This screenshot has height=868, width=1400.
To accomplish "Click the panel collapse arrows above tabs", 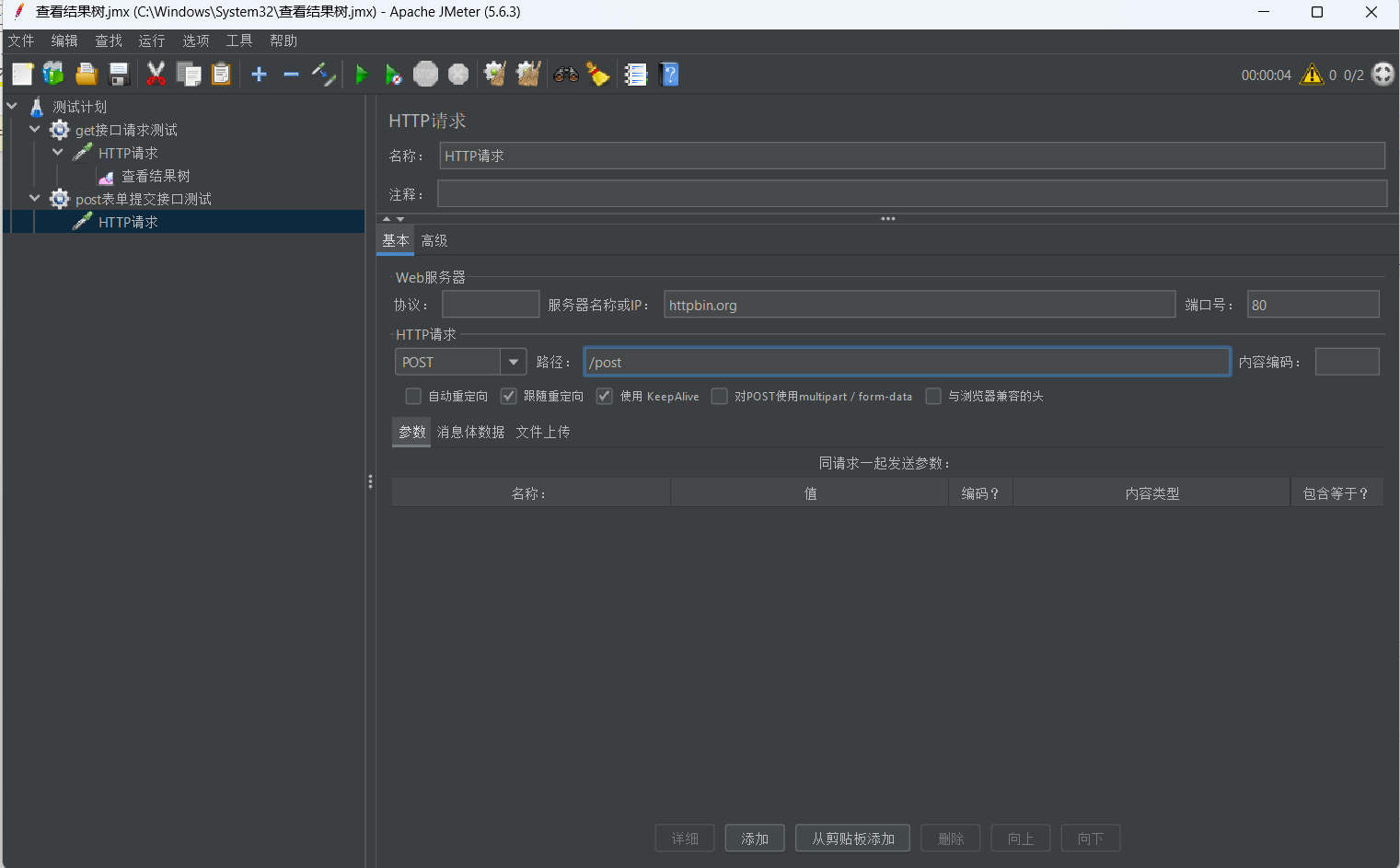I will point(393,219).
